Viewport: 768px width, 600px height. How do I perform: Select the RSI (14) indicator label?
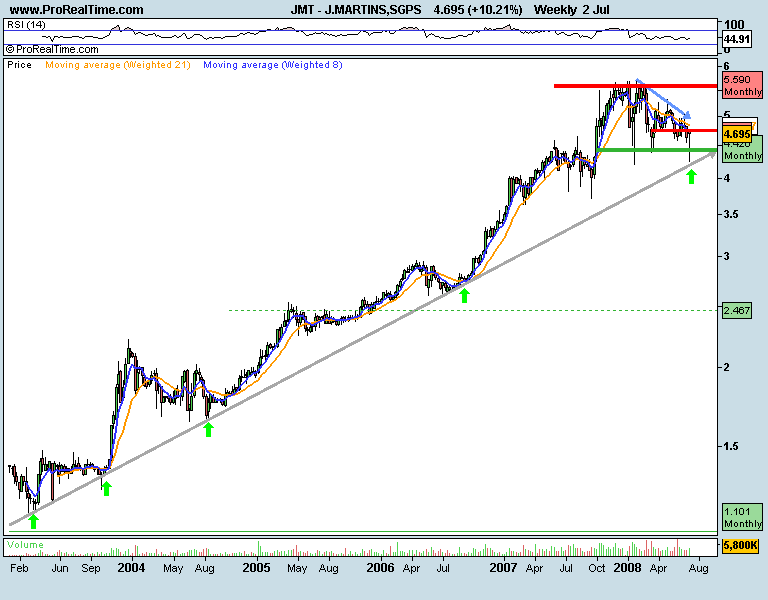tap(26, 24)
